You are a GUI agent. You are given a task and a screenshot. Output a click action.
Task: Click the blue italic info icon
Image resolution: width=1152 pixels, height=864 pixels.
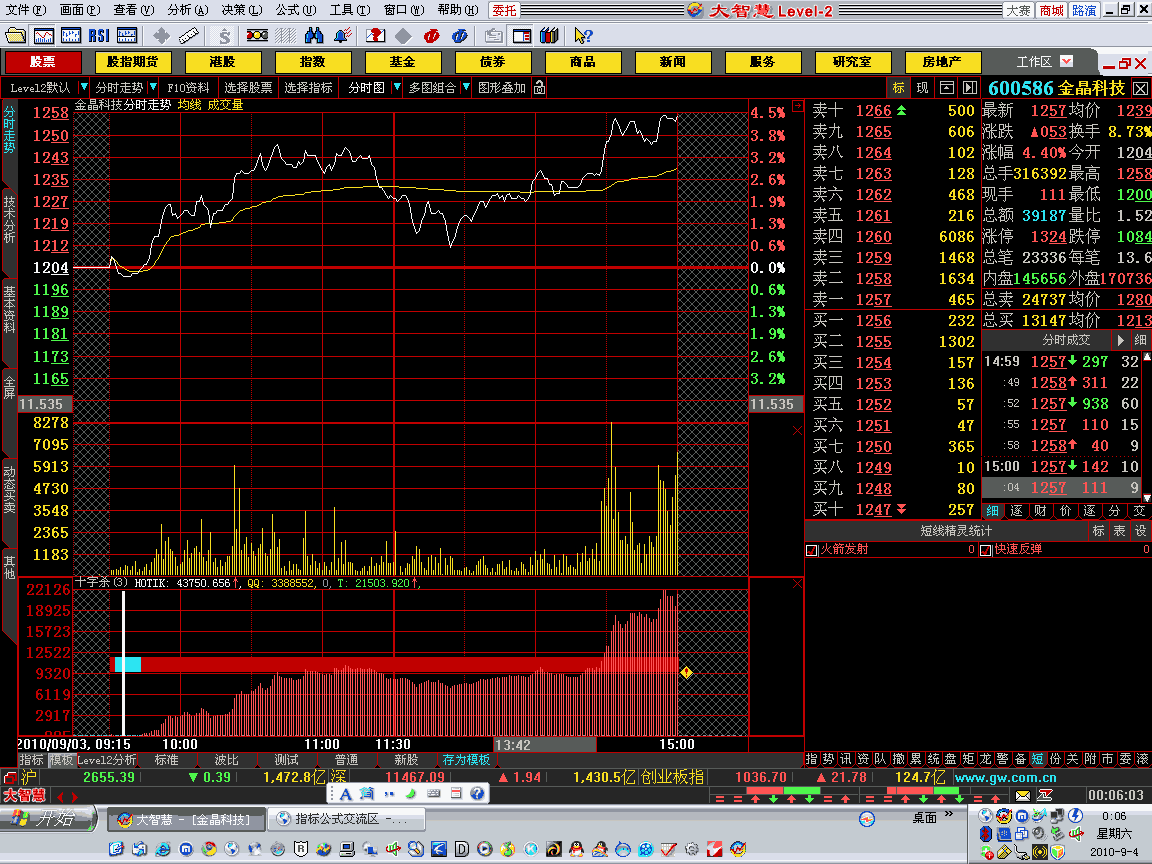pos(460,35)
